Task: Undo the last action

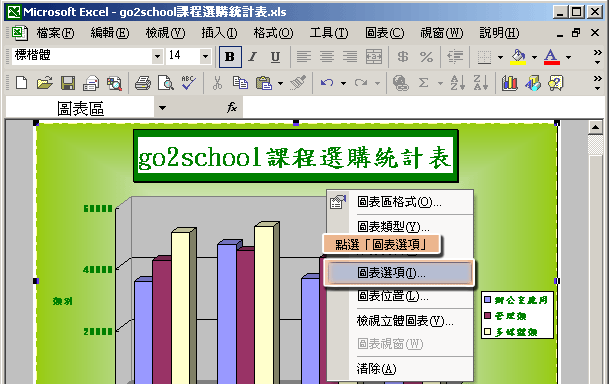Action: (327, 83)
